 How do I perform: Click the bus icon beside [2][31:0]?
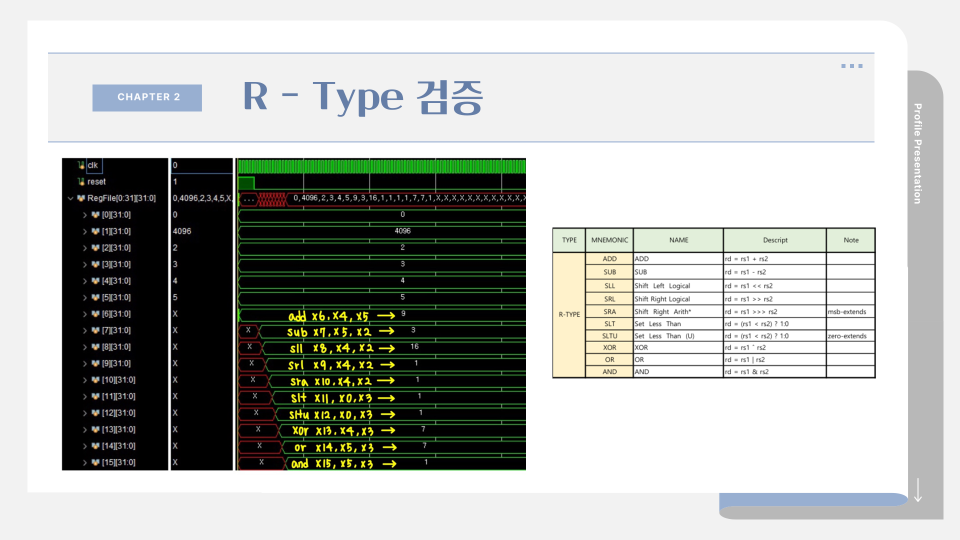point(96,248)
